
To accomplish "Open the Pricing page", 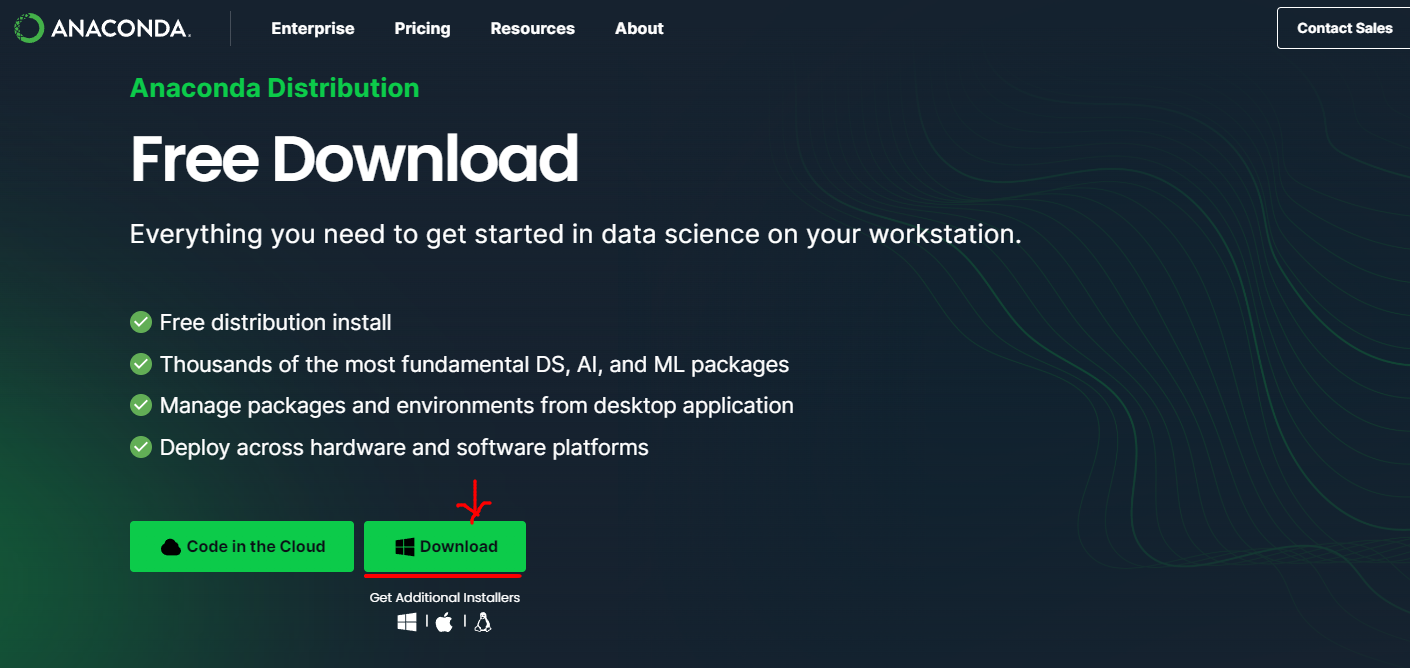I will (422, 28).
